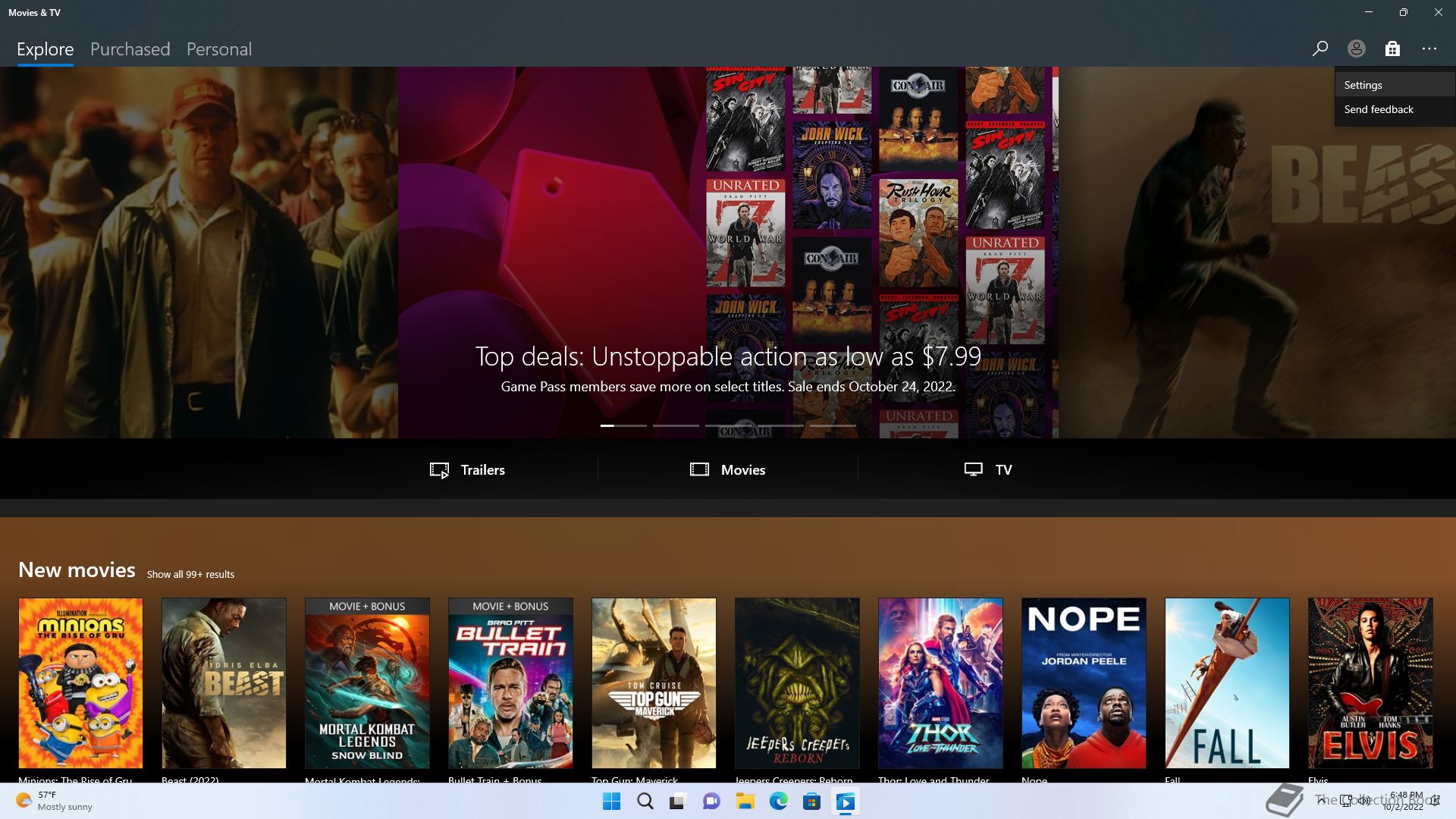Image resolution: width=1456 pixels, height=819 pixels.
Task: Click the TV monitor icon
Action: point(973,469)
